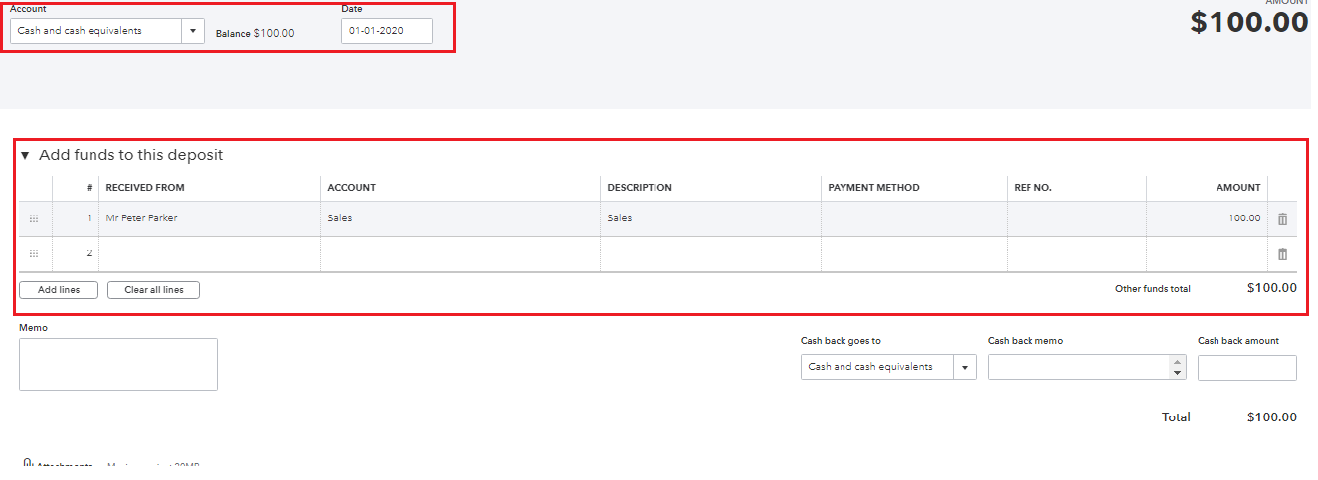
Task: Click the RECEIVED FROM column header
Action: coord(145,188)
